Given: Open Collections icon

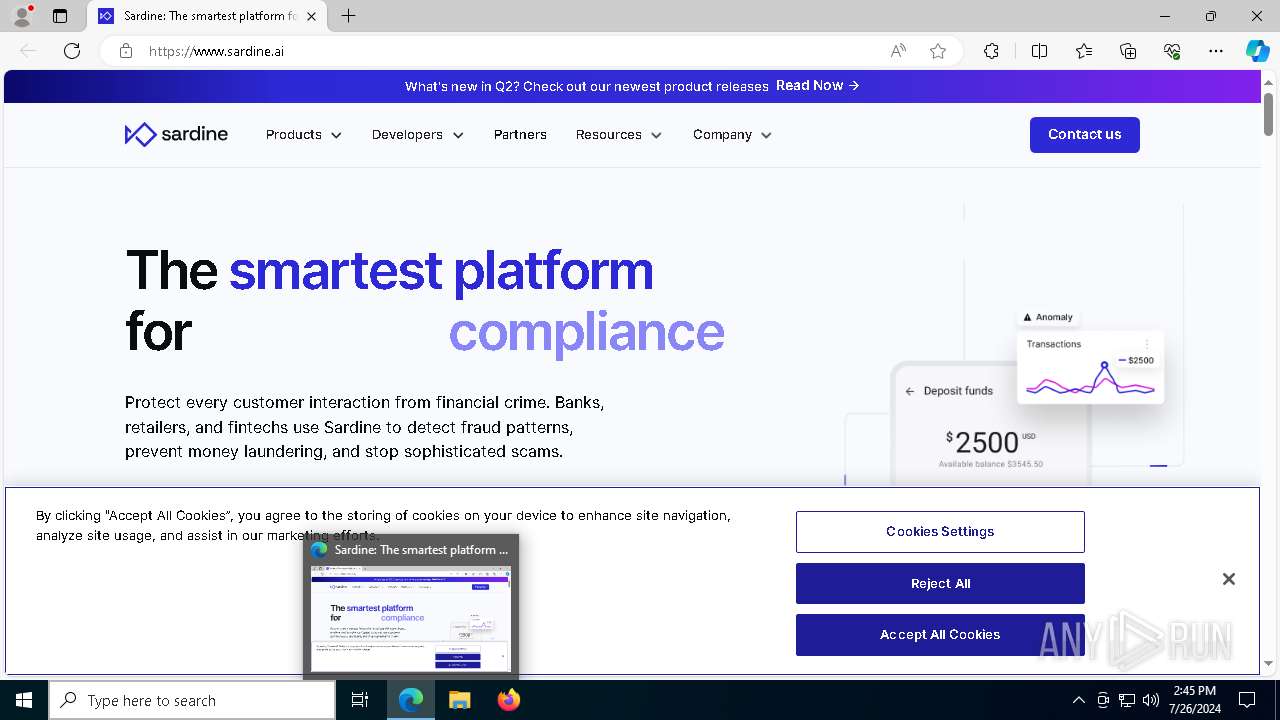Looking at the screenshot, I should (1128, 51).
